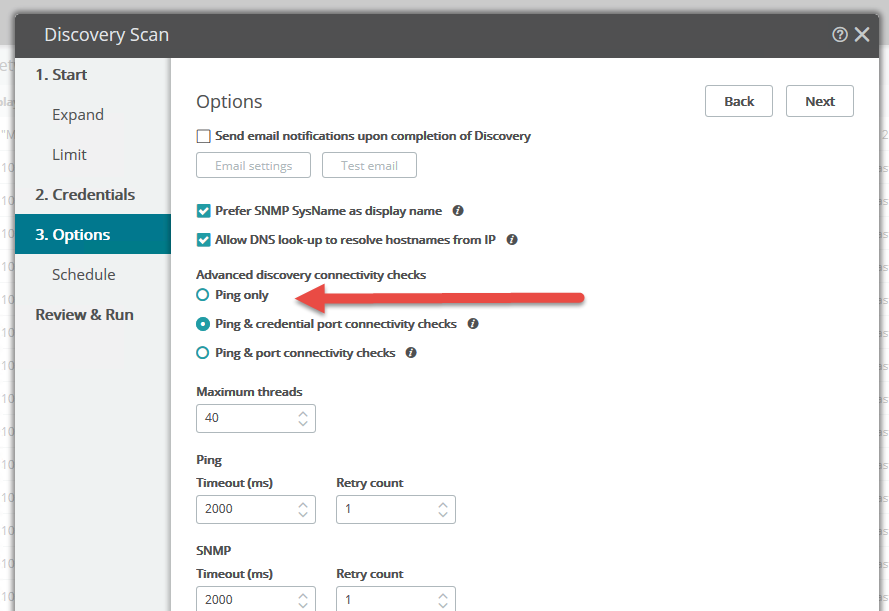Select Ping & credential port connectivity checks
Image resolution: width=889 pixels, height=611 pixels.
pyautogui.click(x=202, y=324)
